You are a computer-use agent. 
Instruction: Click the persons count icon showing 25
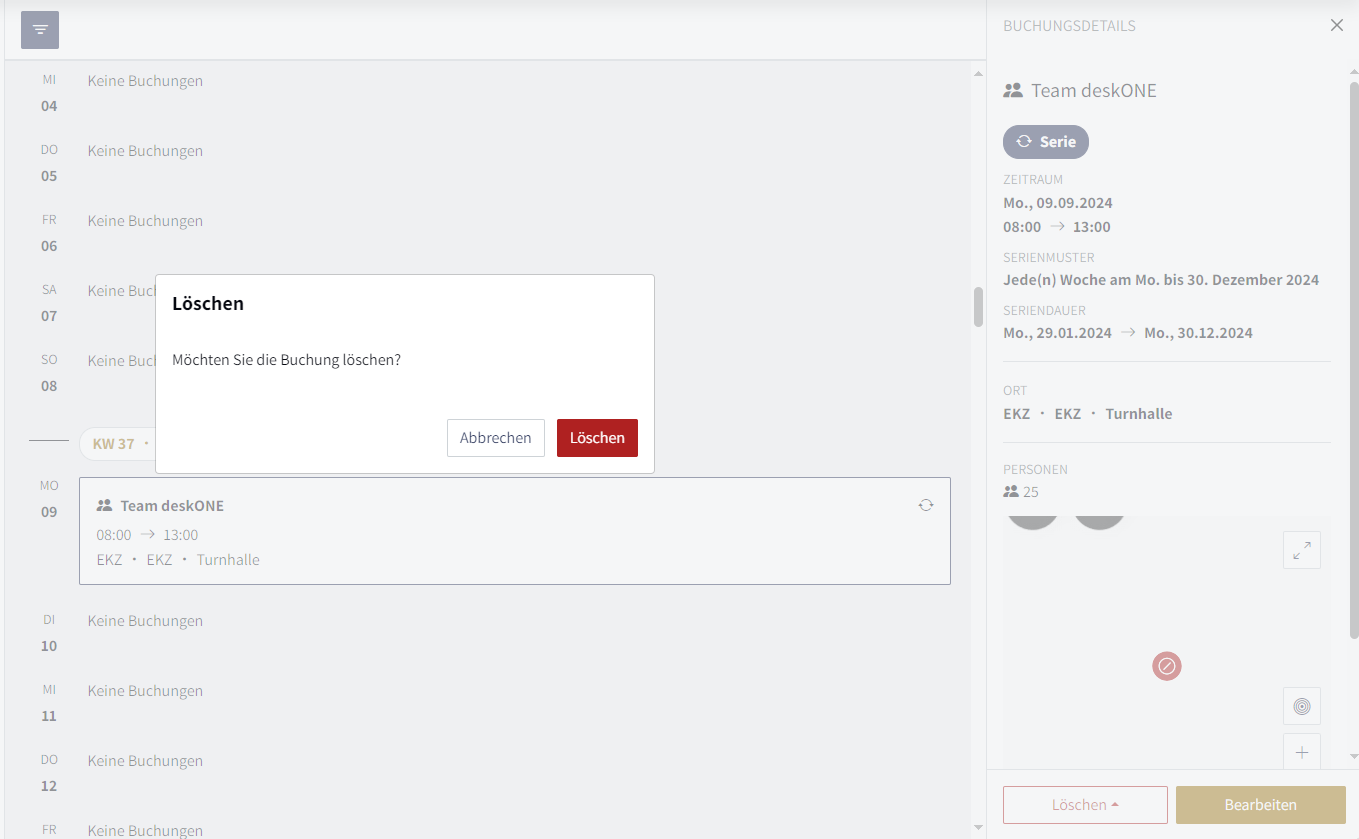(1011, 492)
